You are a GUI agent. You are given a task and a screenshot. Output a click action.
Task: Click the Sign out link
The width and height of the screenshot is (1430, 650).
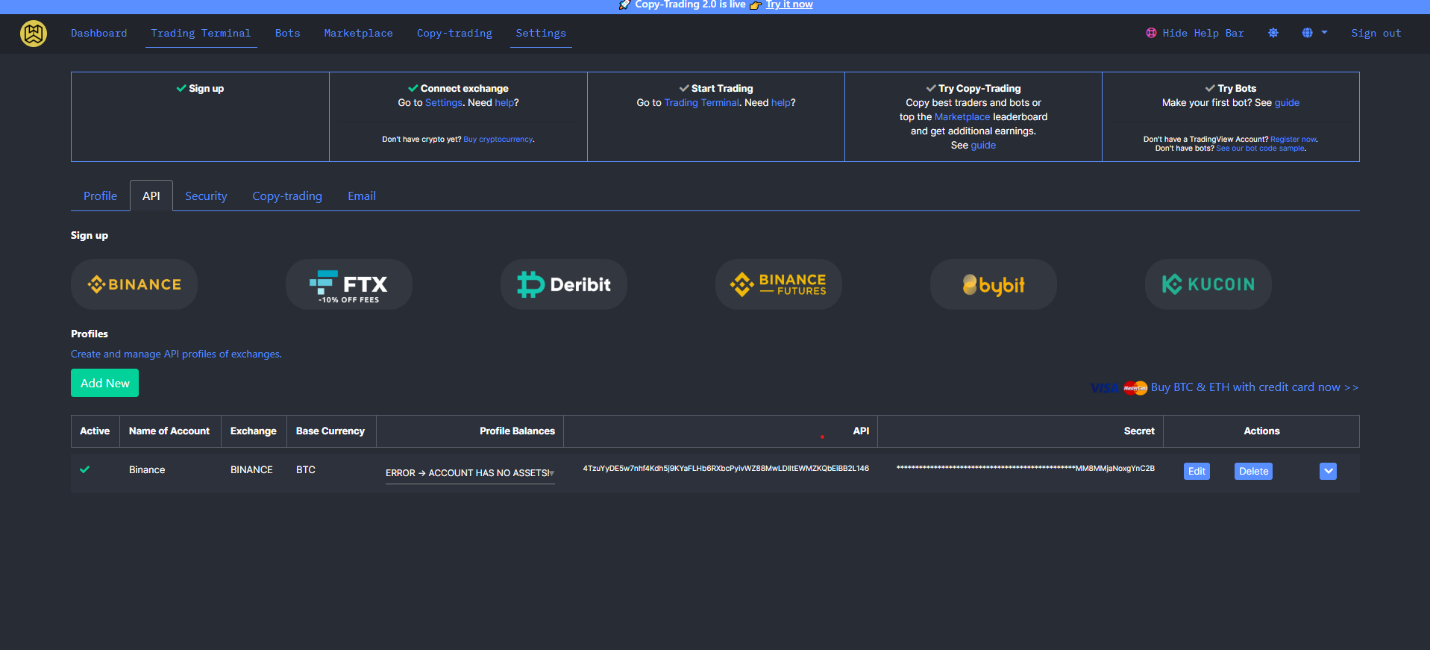click(x=1376, y=33)
